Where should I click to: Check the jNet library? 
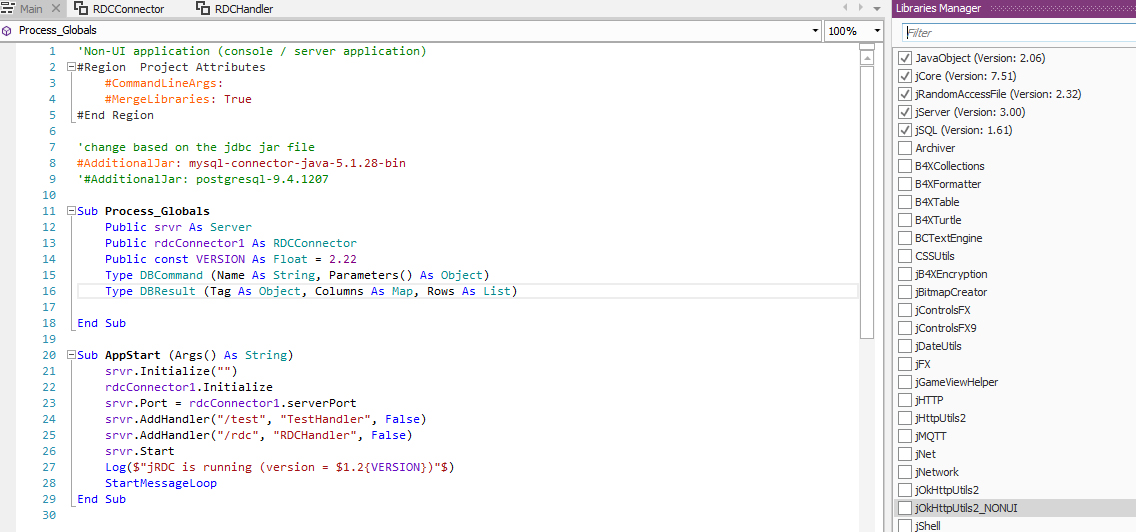[904, 454]
